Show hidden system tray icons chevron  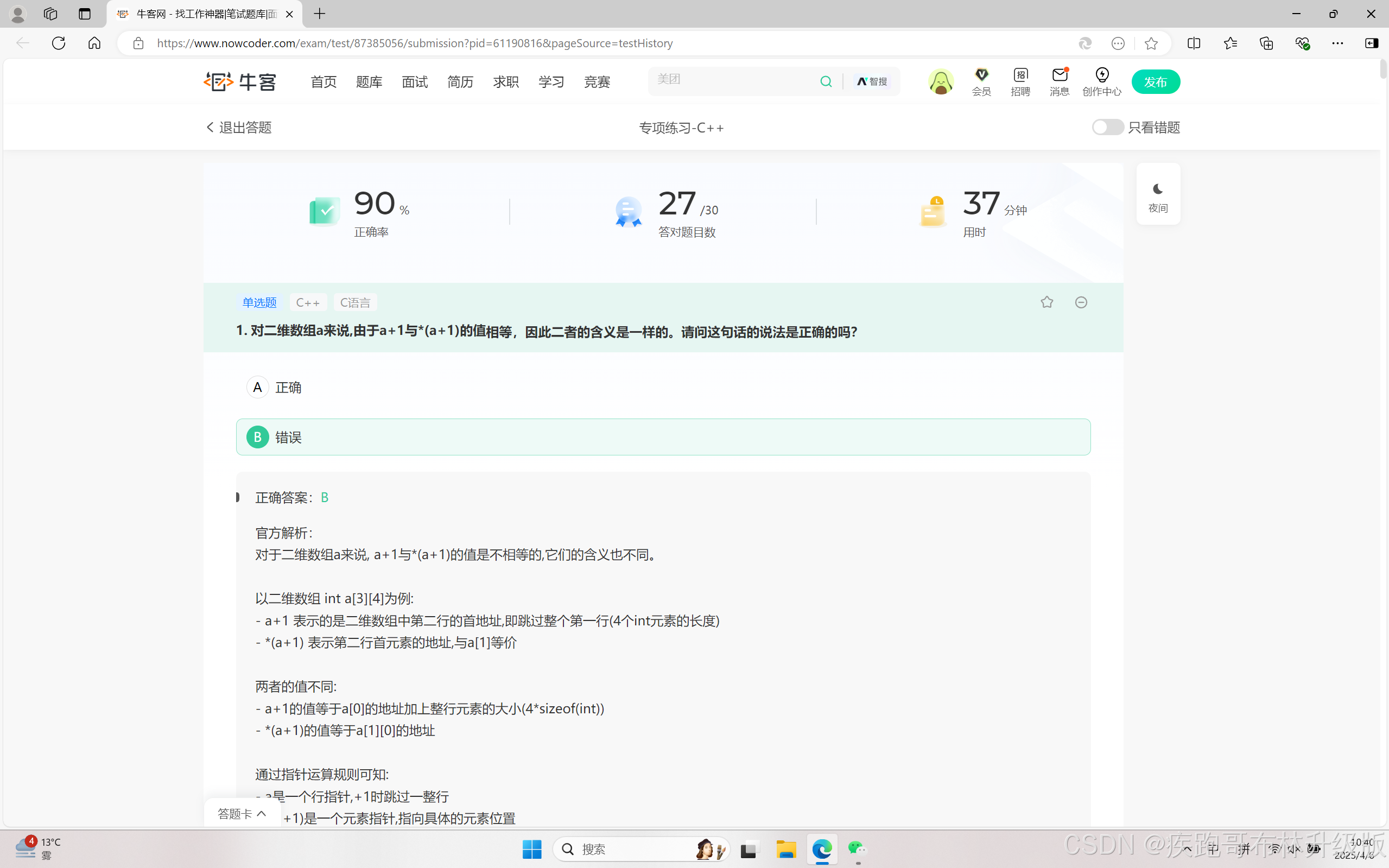[1187, 848]
